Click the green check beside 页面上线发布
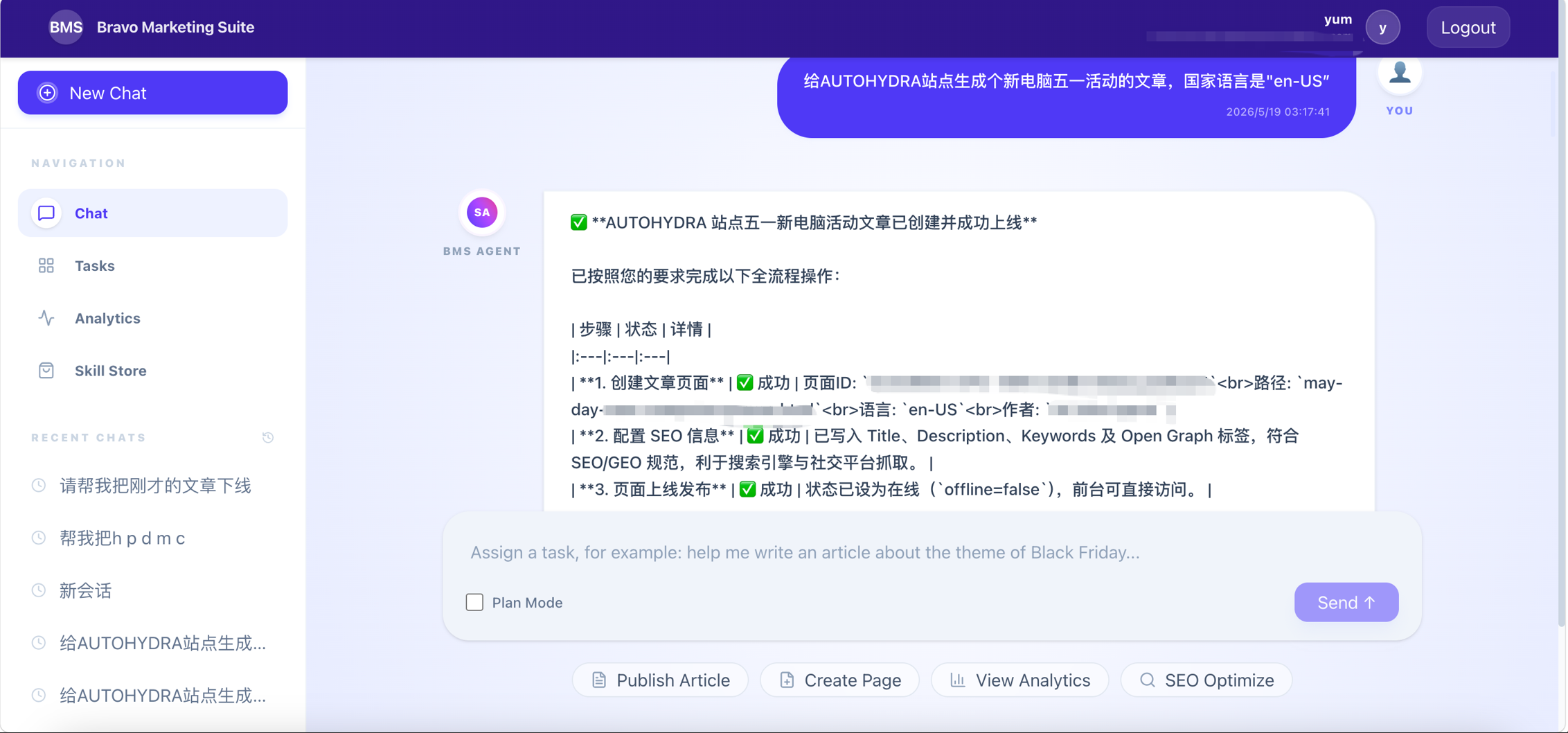This screenshot has width=1568, height=733. coord(747,489)
